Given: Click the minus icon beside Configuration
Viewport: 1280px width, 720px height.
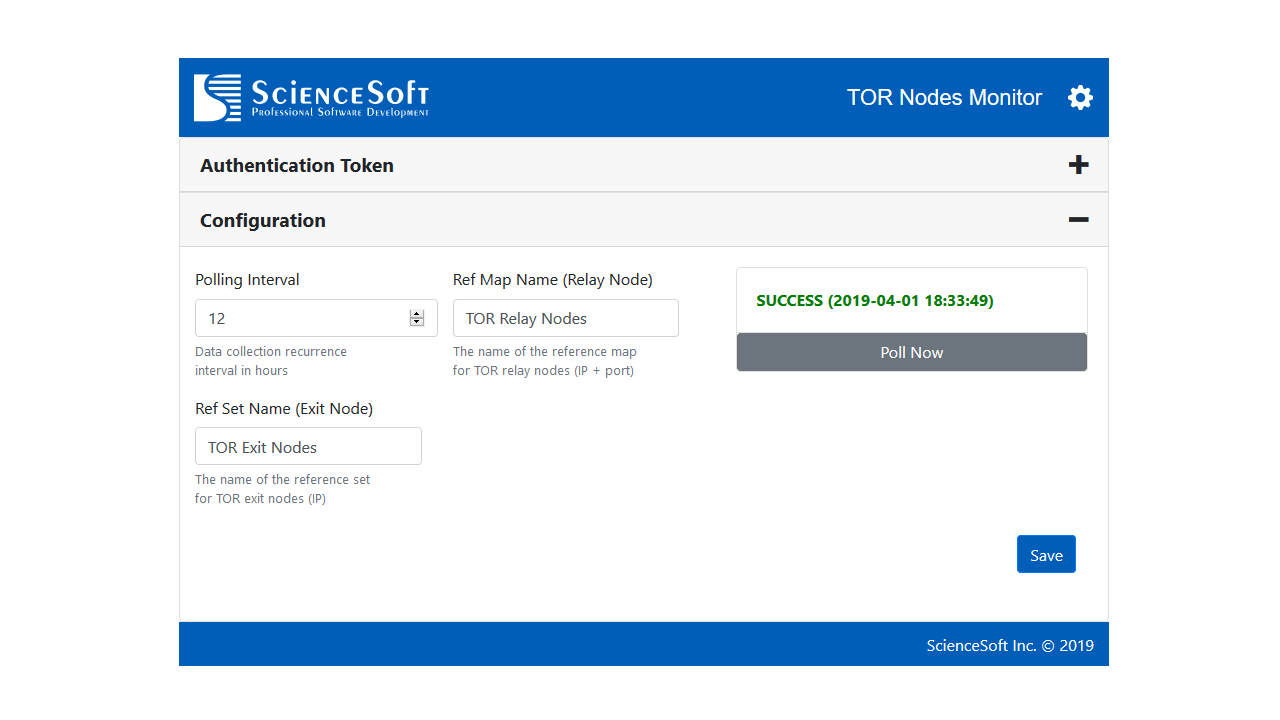Looking at the screenshot, I should pyautogui.click(x=1078, y=219).
